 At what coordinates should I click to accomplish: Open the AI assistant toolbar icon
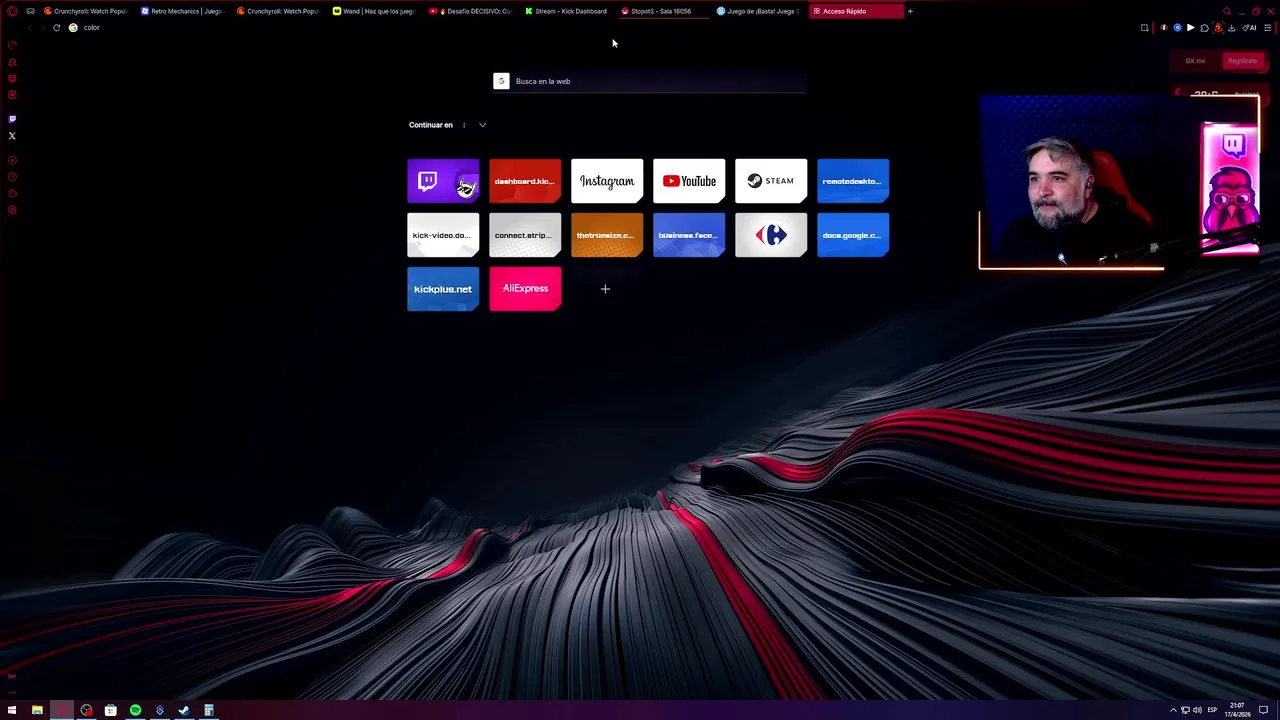coord(1249,28)
